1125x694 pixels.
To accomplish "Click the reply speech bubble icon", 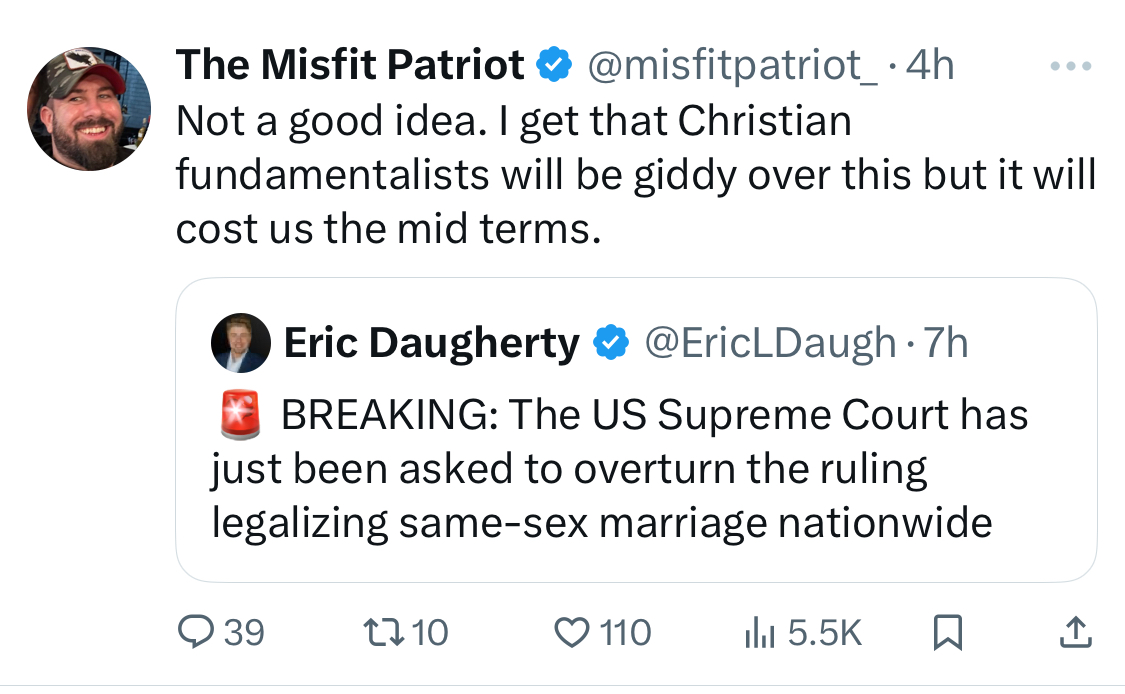I will [x=195, y=633].
